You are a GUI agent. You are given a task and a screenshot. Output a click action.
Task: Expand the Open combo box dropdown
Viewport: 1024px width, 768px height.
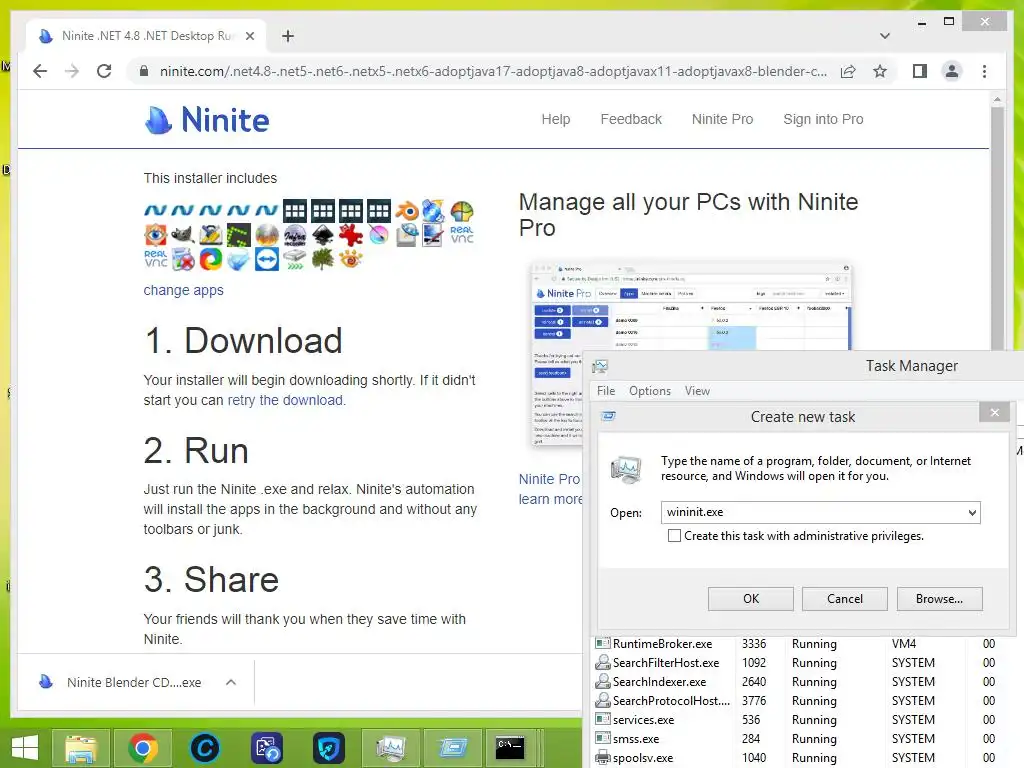click(x=972, y=513)
